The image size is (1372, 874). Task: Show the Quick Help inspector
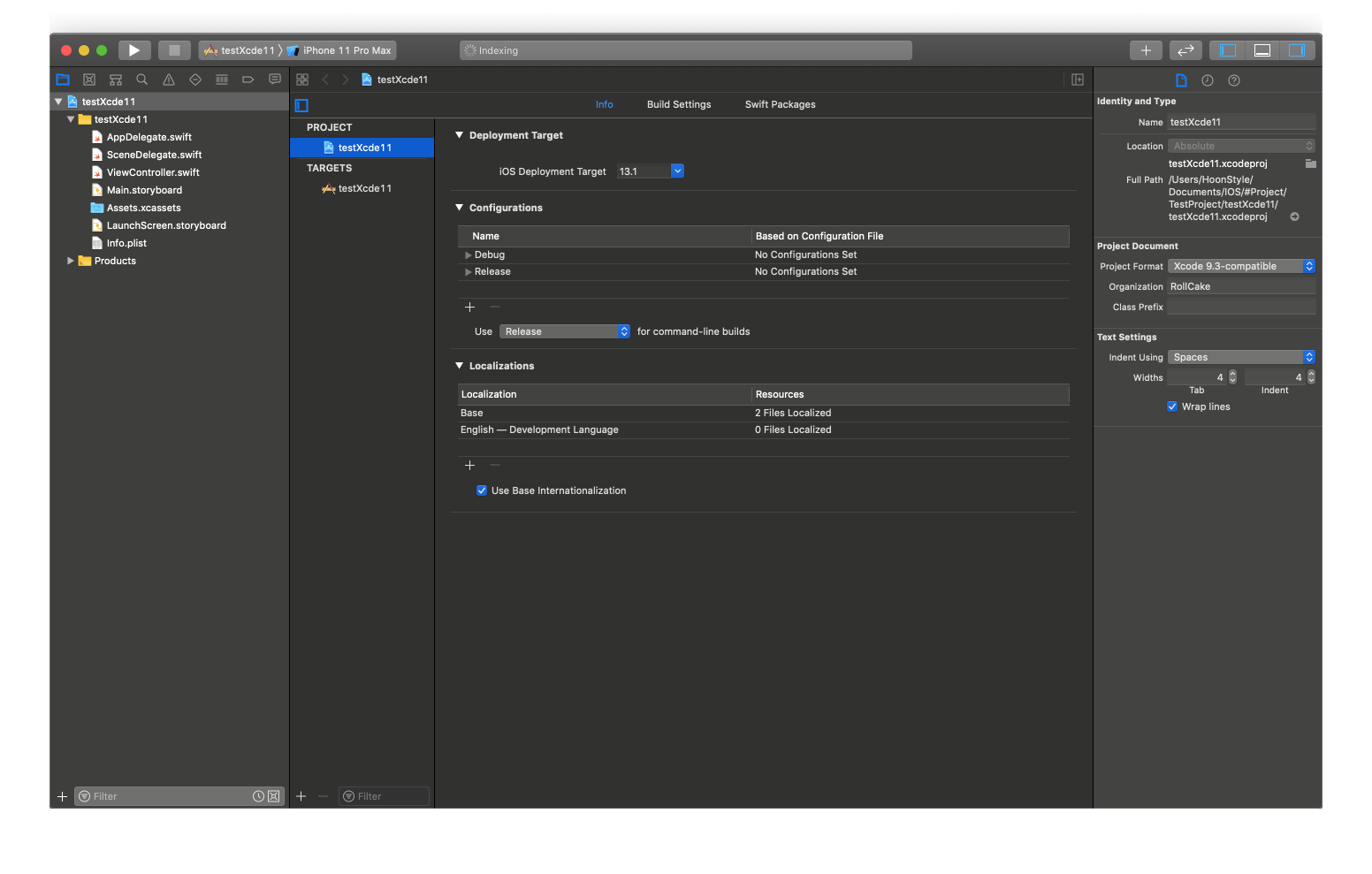pyautogui.click(x=1234, y=80)
